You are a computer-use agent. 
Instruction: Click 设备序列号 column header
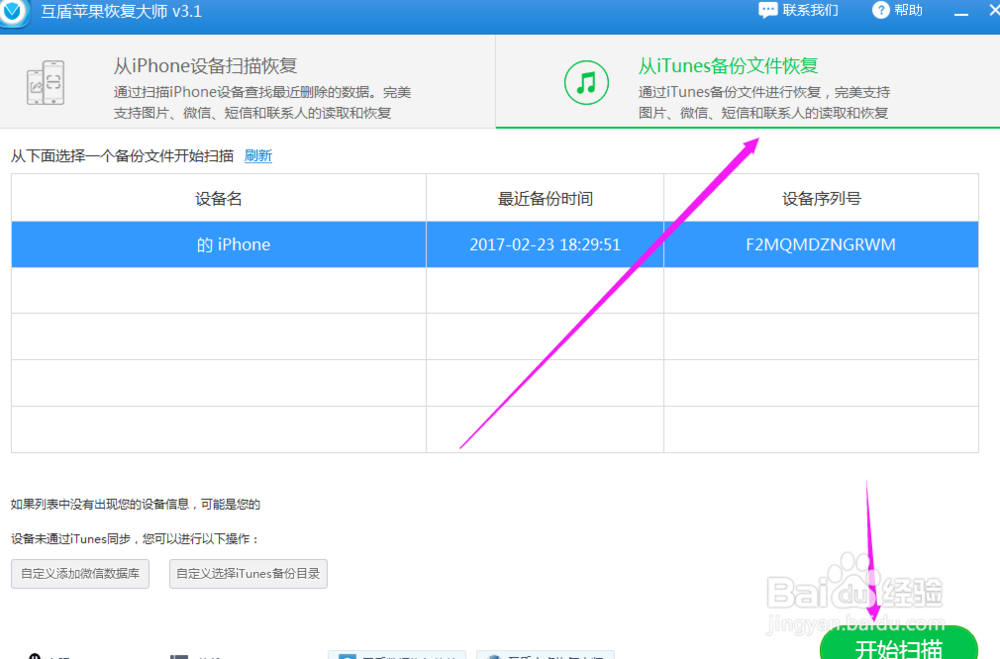tap(821, 198)
